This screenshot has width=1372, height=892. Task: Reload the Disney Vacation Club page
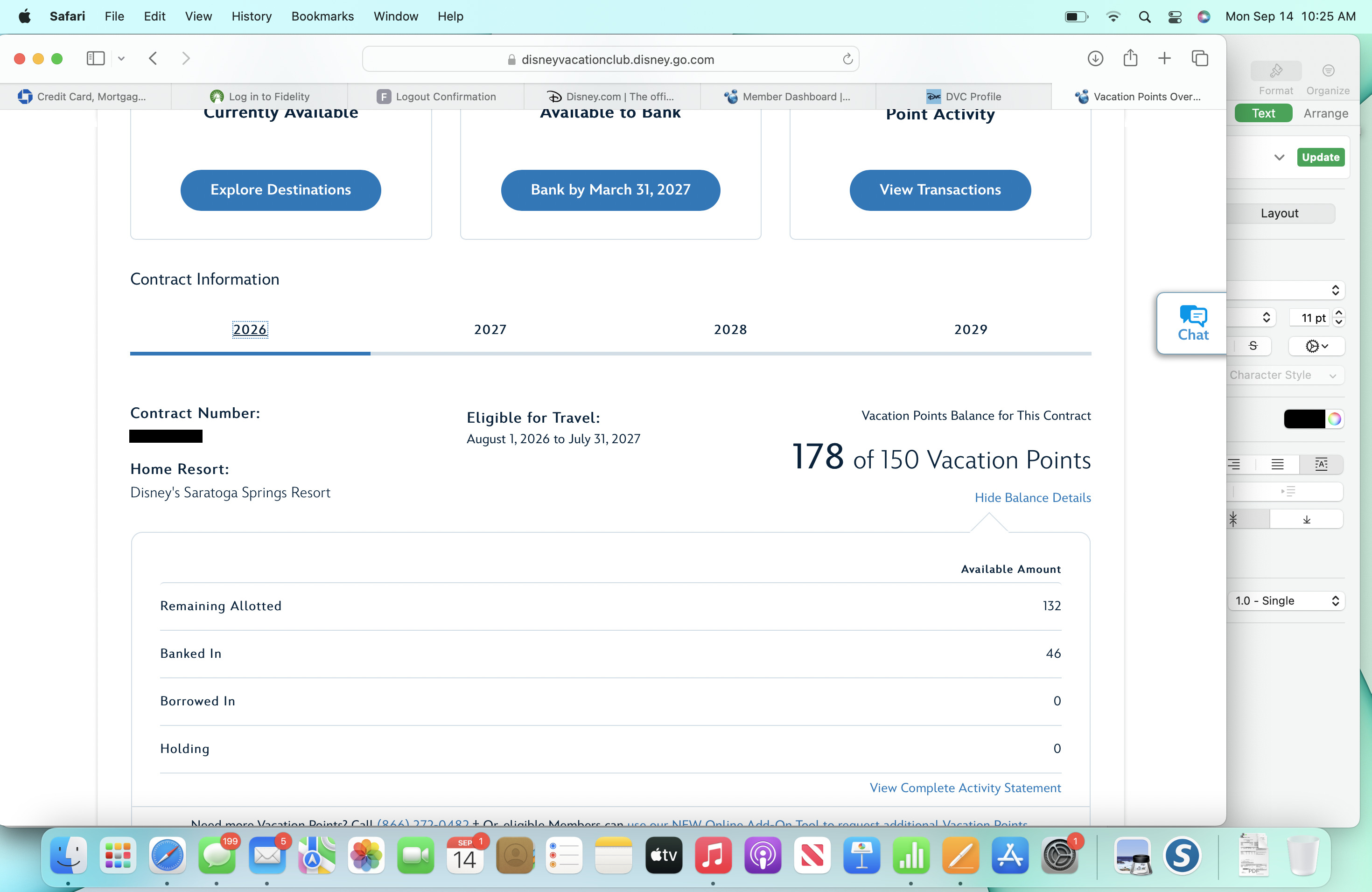pos(847,59)
